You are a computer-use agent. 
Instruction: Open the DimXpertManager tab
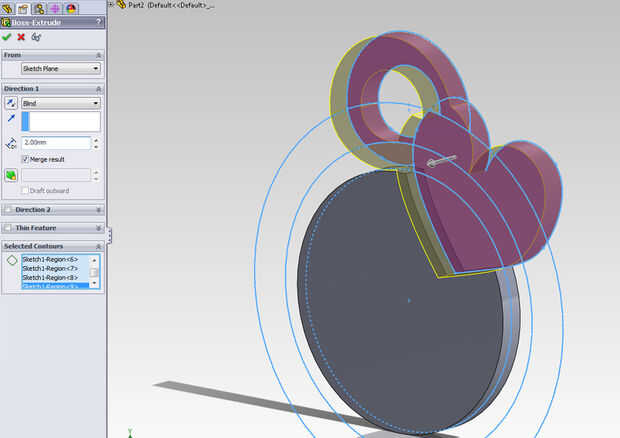(x=55, y=8)
